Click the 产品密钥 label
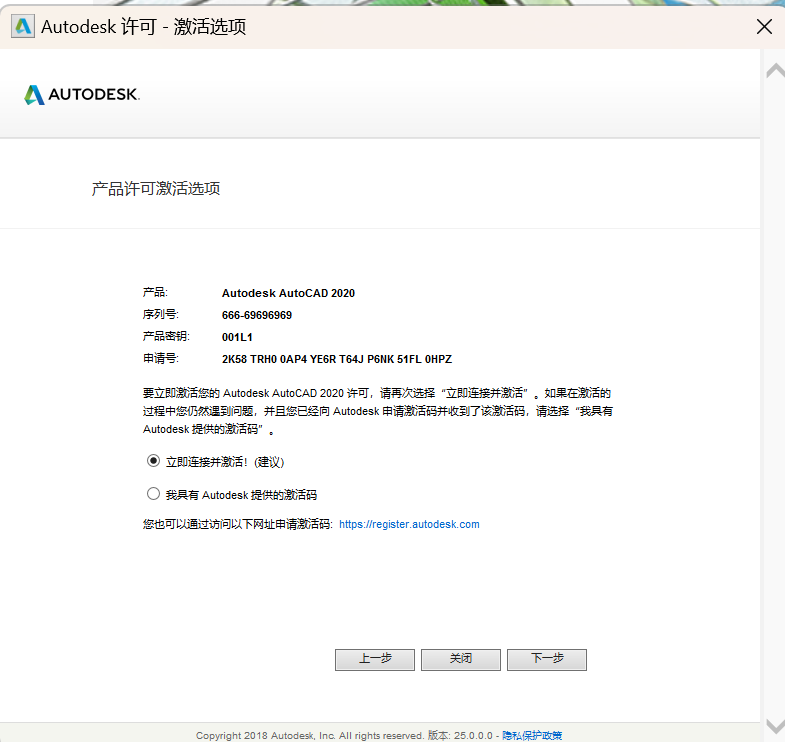The height and width of the screenshot is (742, 785). (x=166, y=336)
